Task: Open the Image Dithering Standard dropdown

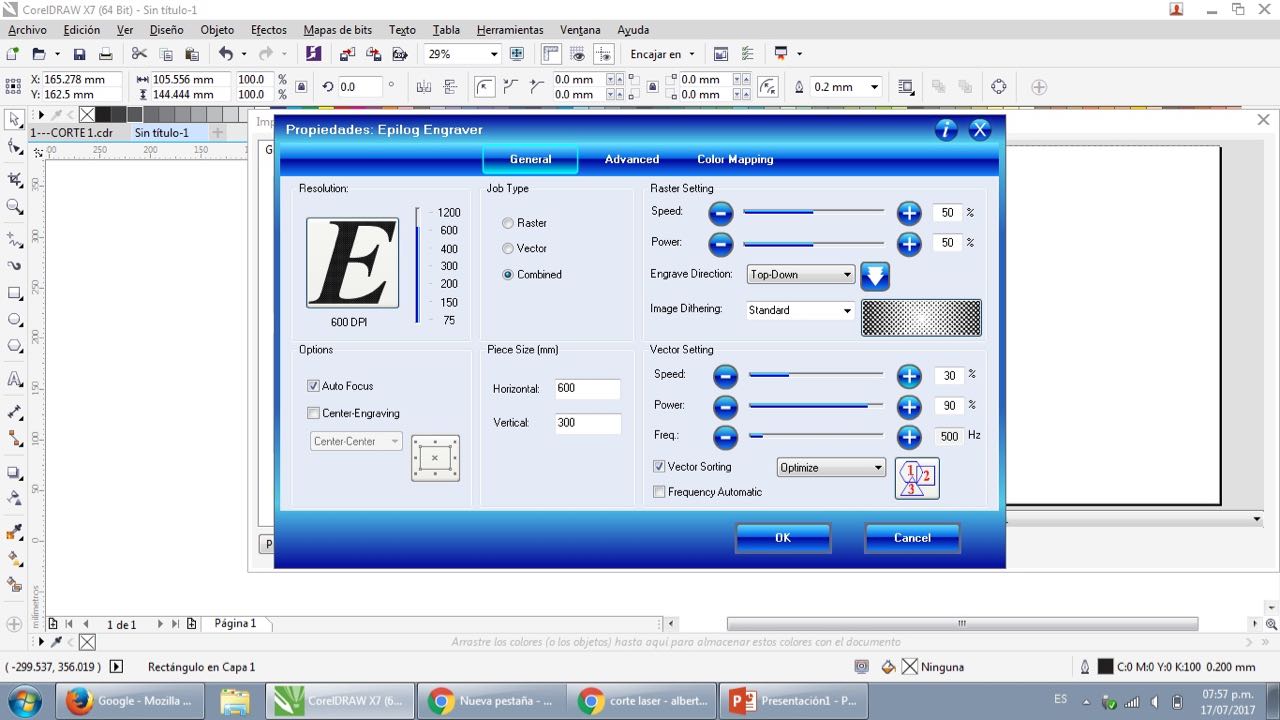Action: (801, 310)
